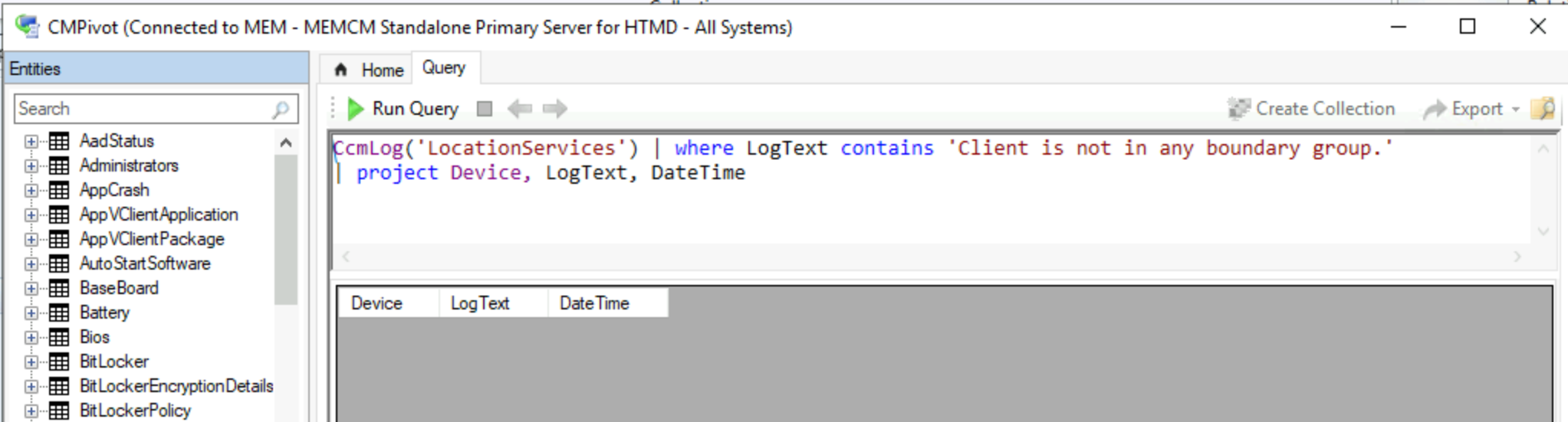
Task: Click the Home tab house icon
Action: click(341, 70)
